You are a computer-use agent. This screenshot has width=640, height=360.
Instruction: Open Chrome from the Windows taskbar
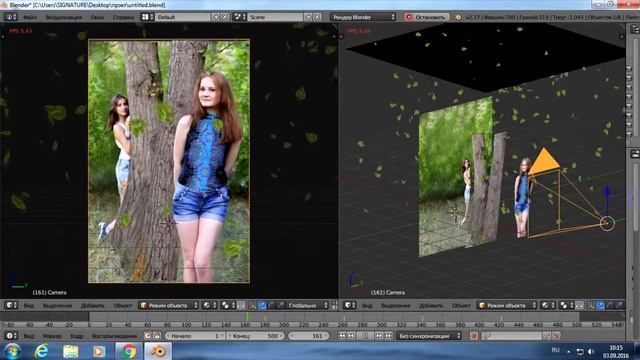pos(128,351)
